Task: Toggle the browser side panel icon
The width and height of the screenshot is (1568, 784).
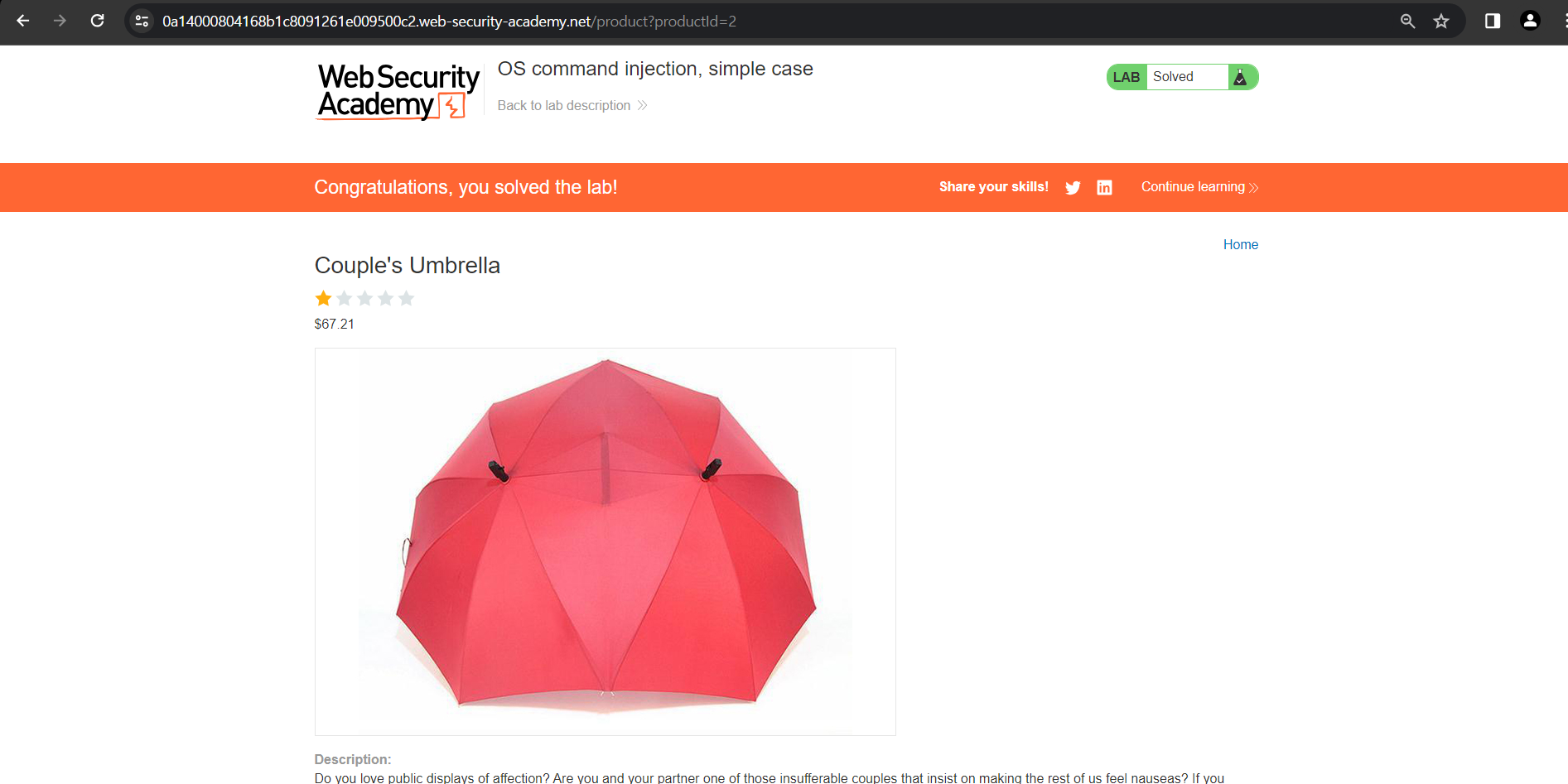Action: [1493, 21]
